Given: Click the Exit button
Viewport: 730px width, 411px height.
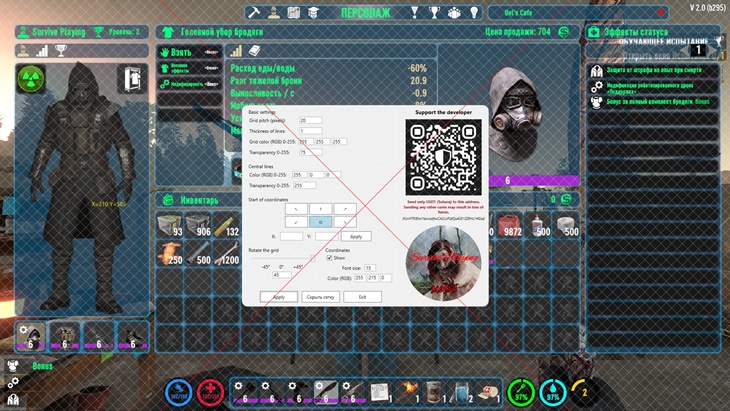Looking at the screenshot, I should [x=363, y=297].
